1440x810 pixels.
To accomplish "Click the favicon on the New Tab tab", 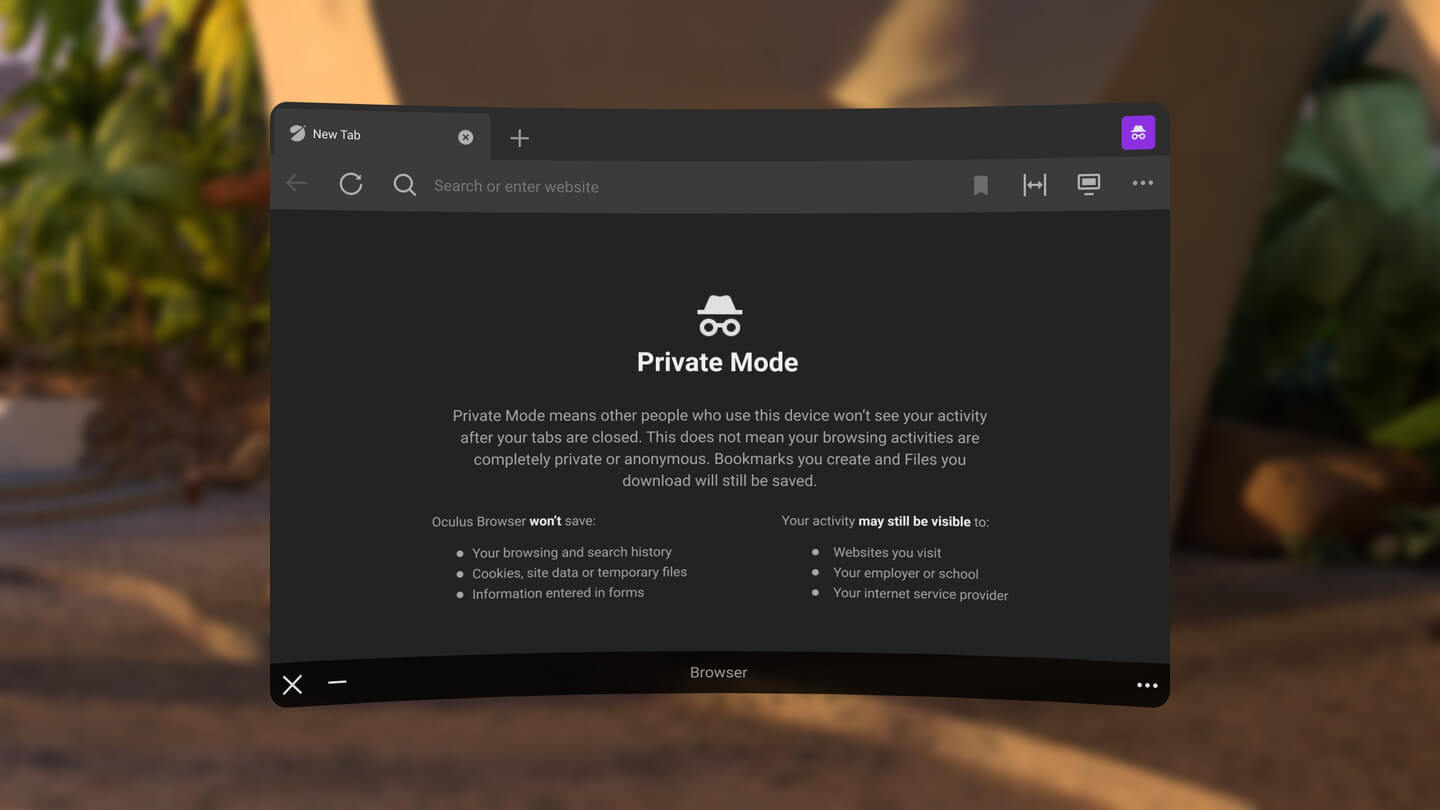I will 297,134.
